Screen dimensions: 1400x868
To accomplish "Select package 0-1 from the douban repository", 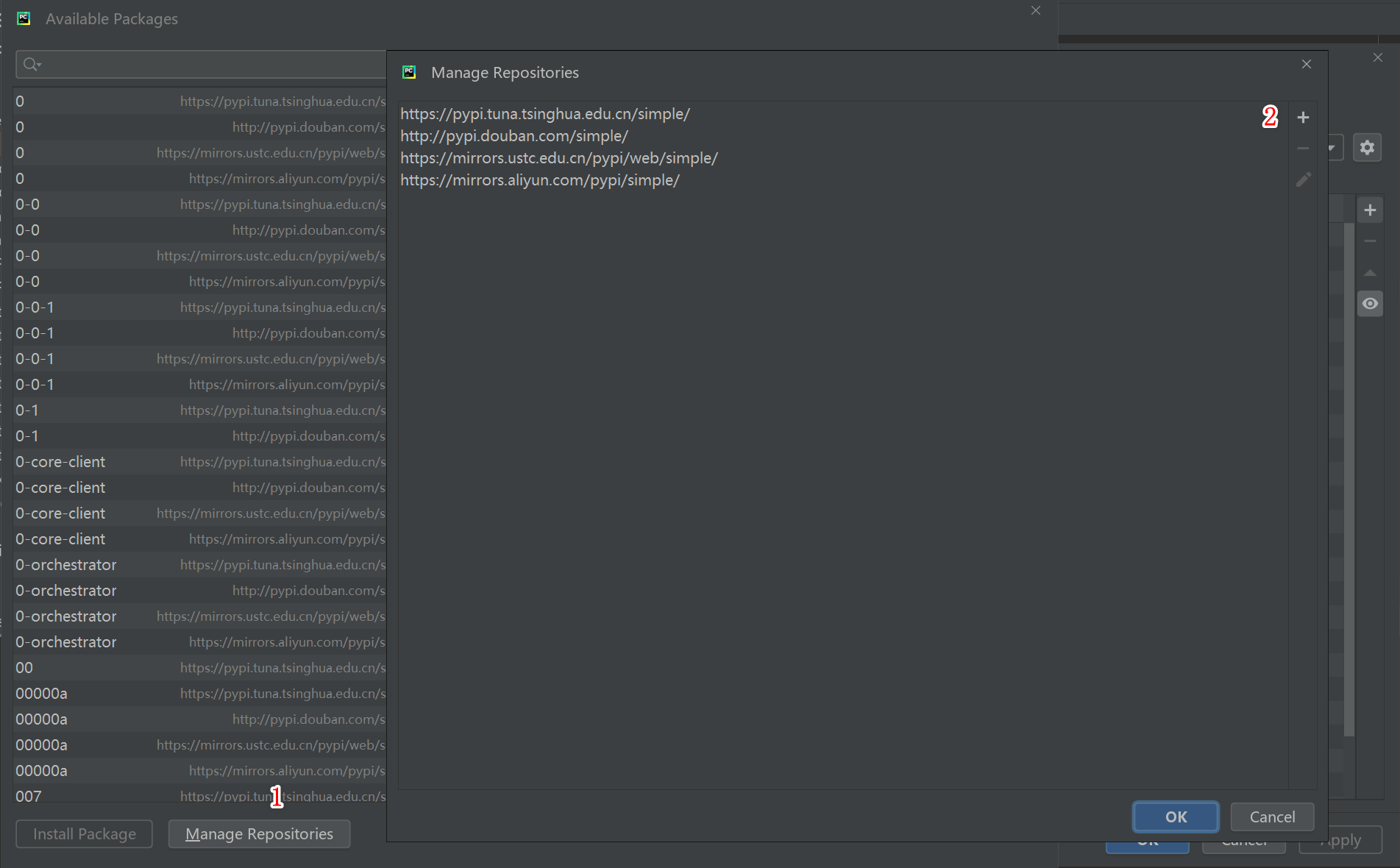I will (200, 436).
